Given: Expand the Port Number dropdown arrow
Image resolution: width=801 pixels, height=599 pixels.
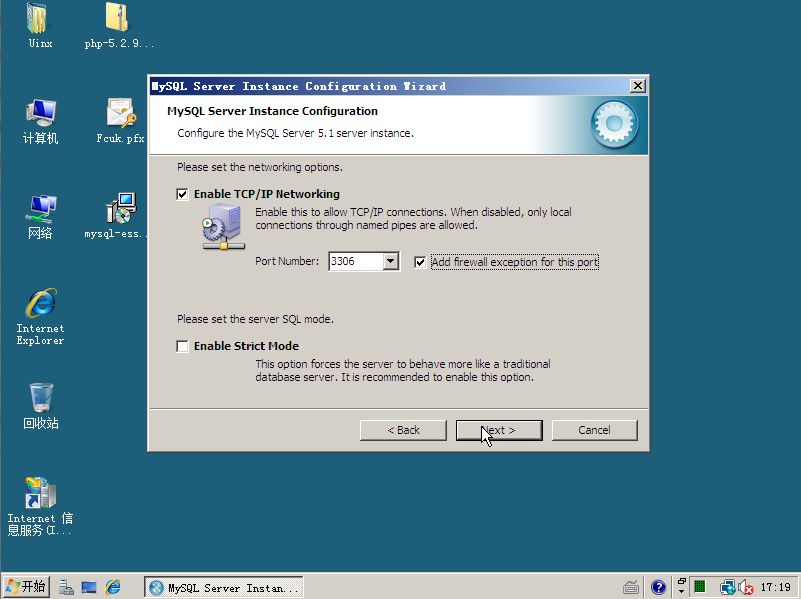Looking at the screenshot, I should (x=390, y=261).
